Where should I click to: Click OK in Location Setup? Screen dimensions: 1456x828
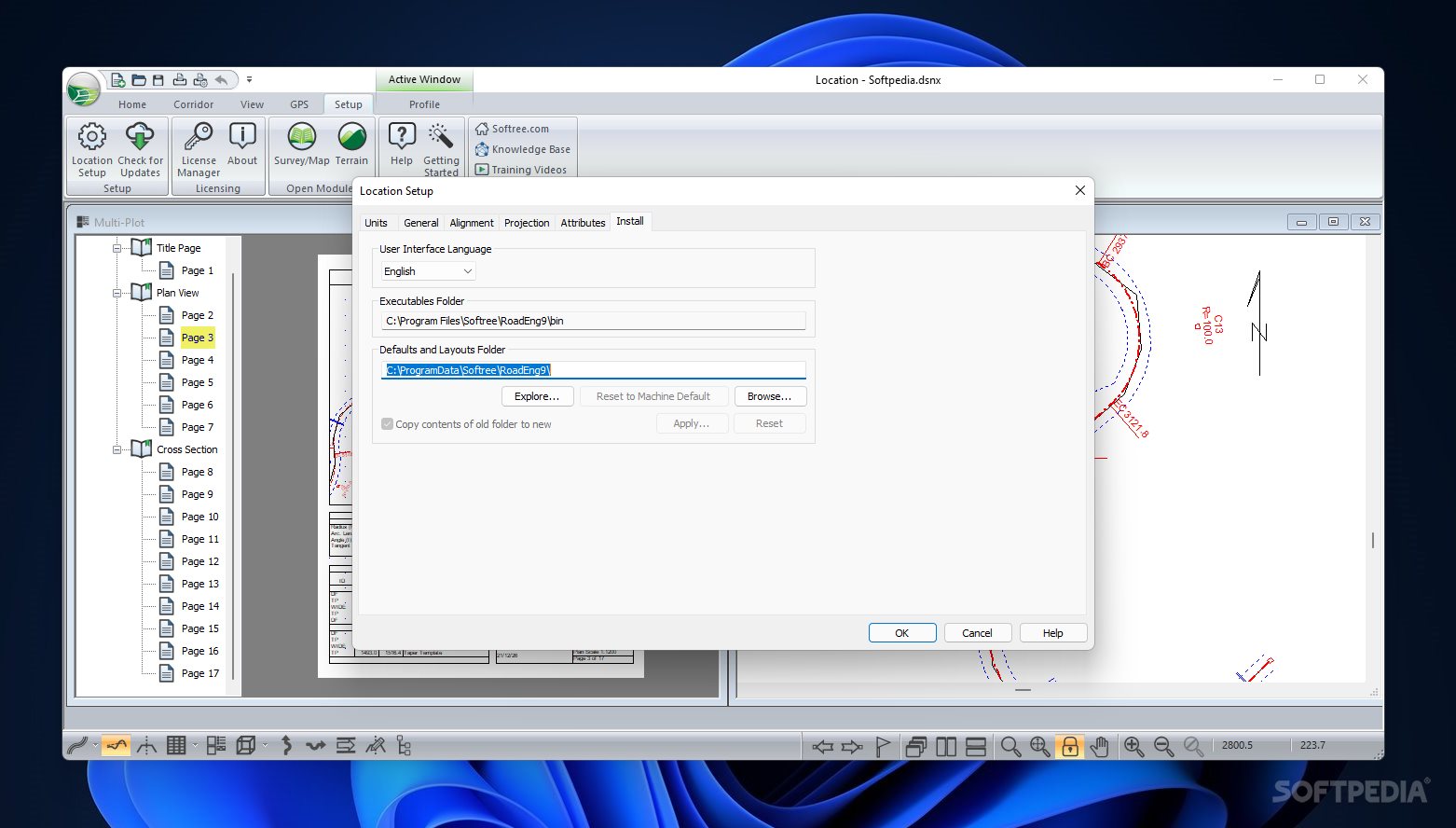click(902, 633)
